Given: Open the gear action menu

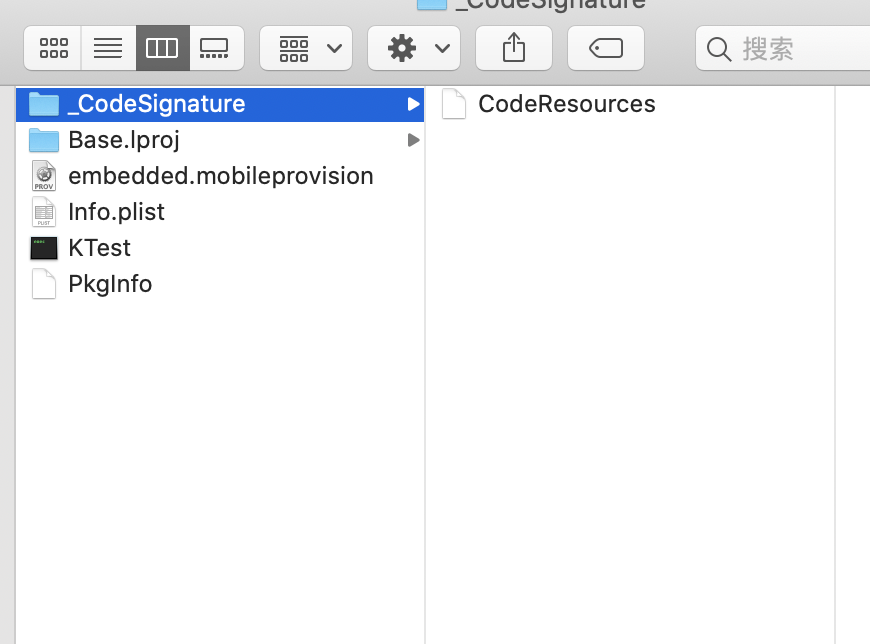Looking at the screenshot, I should [x=413, y=48].
